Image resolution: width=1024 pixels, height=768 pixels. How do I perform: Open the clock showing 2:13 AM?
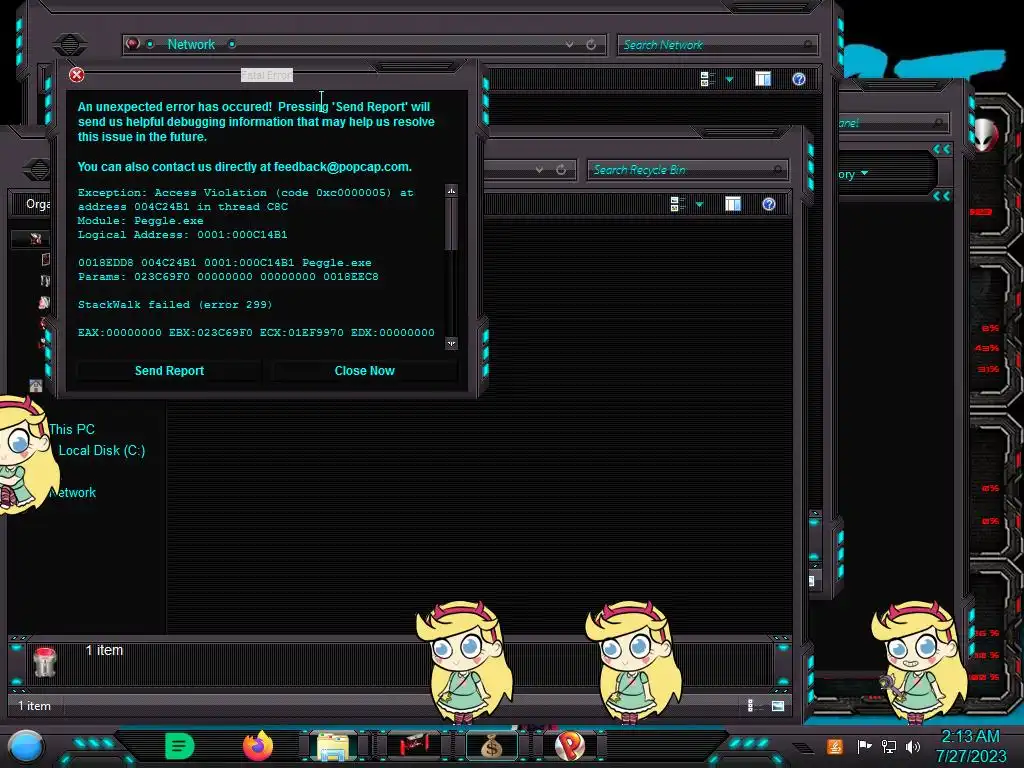970,746
